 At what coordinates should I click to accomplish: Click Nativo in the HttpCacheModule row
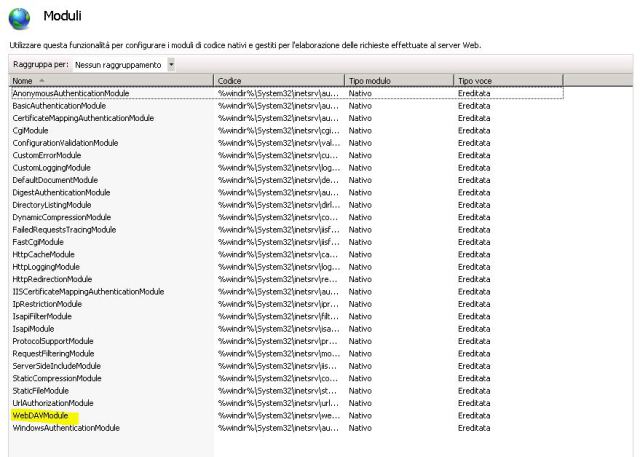tap(360, 254)
